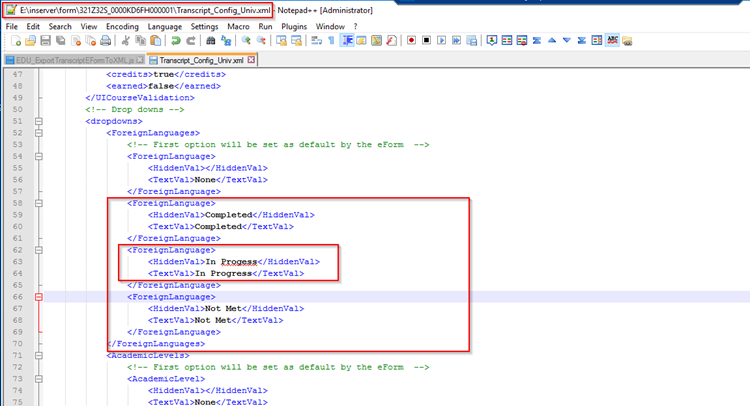
Task: Toggle show all characters pilcrow icon
Action: pyautogui.click(x=331, y=41)
